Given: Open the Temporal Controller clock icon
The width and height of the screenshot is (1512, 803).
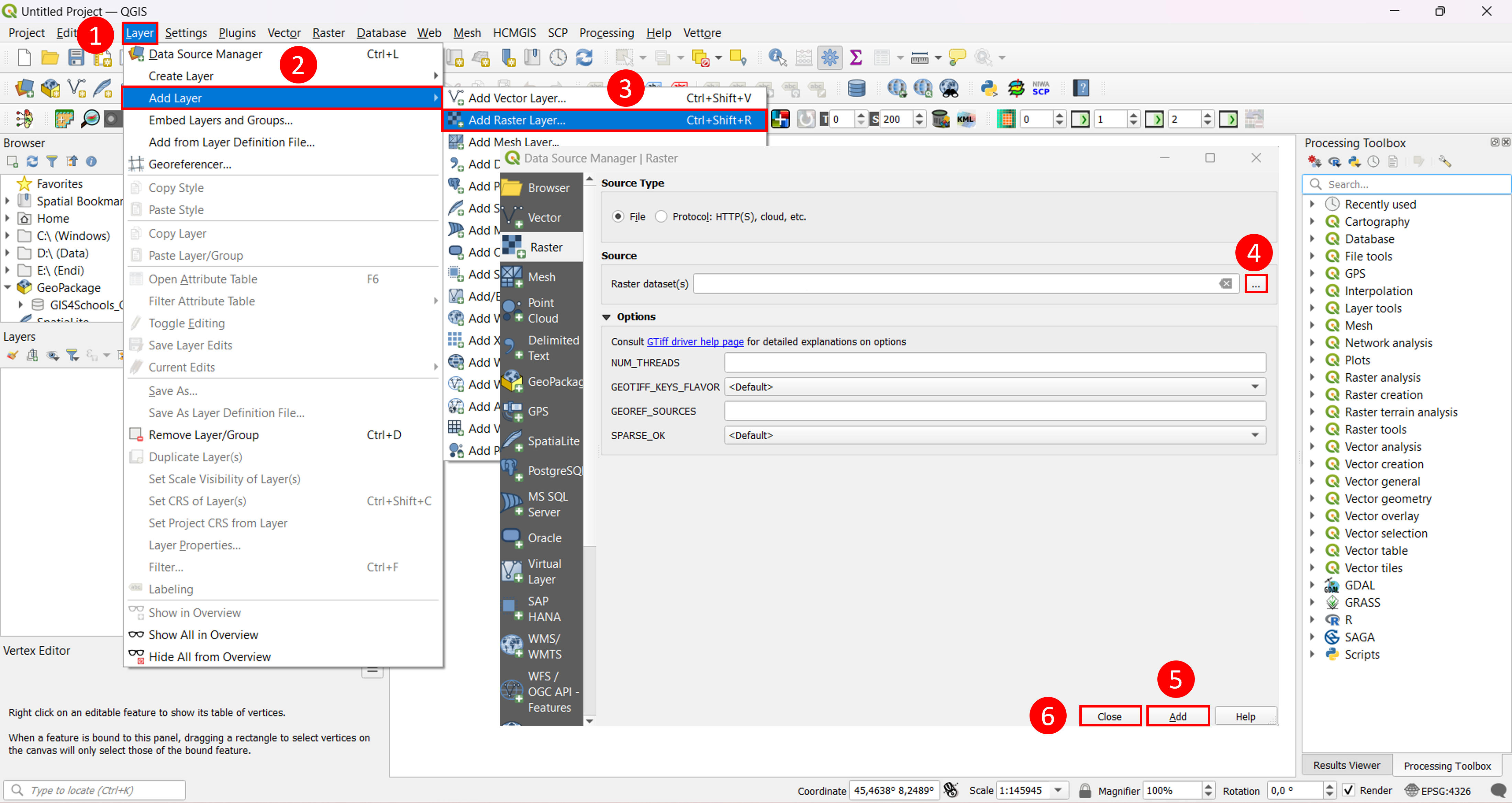Looking at the screenshot, I should coord(558,57).
